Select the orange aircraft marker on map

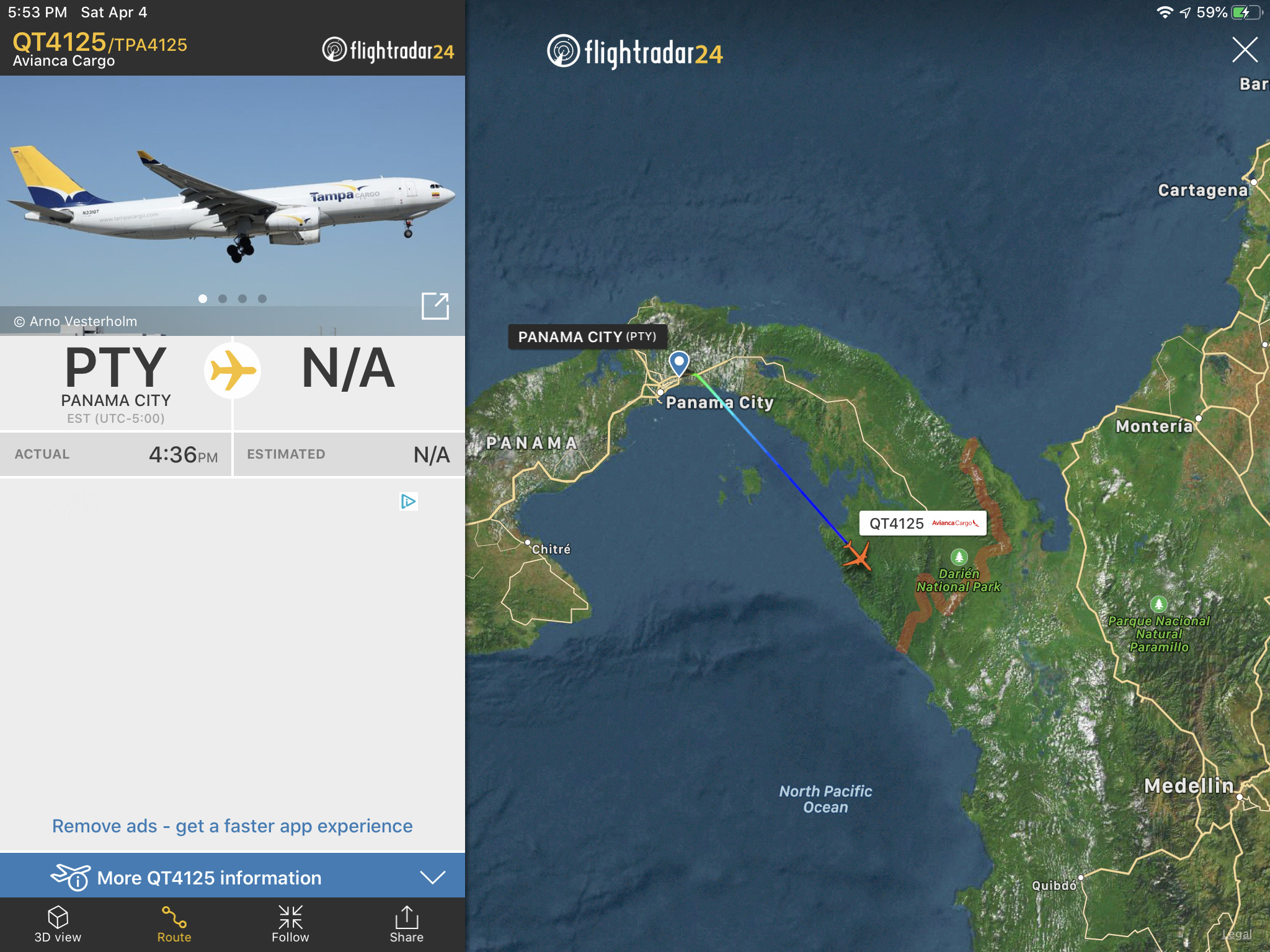858,555
